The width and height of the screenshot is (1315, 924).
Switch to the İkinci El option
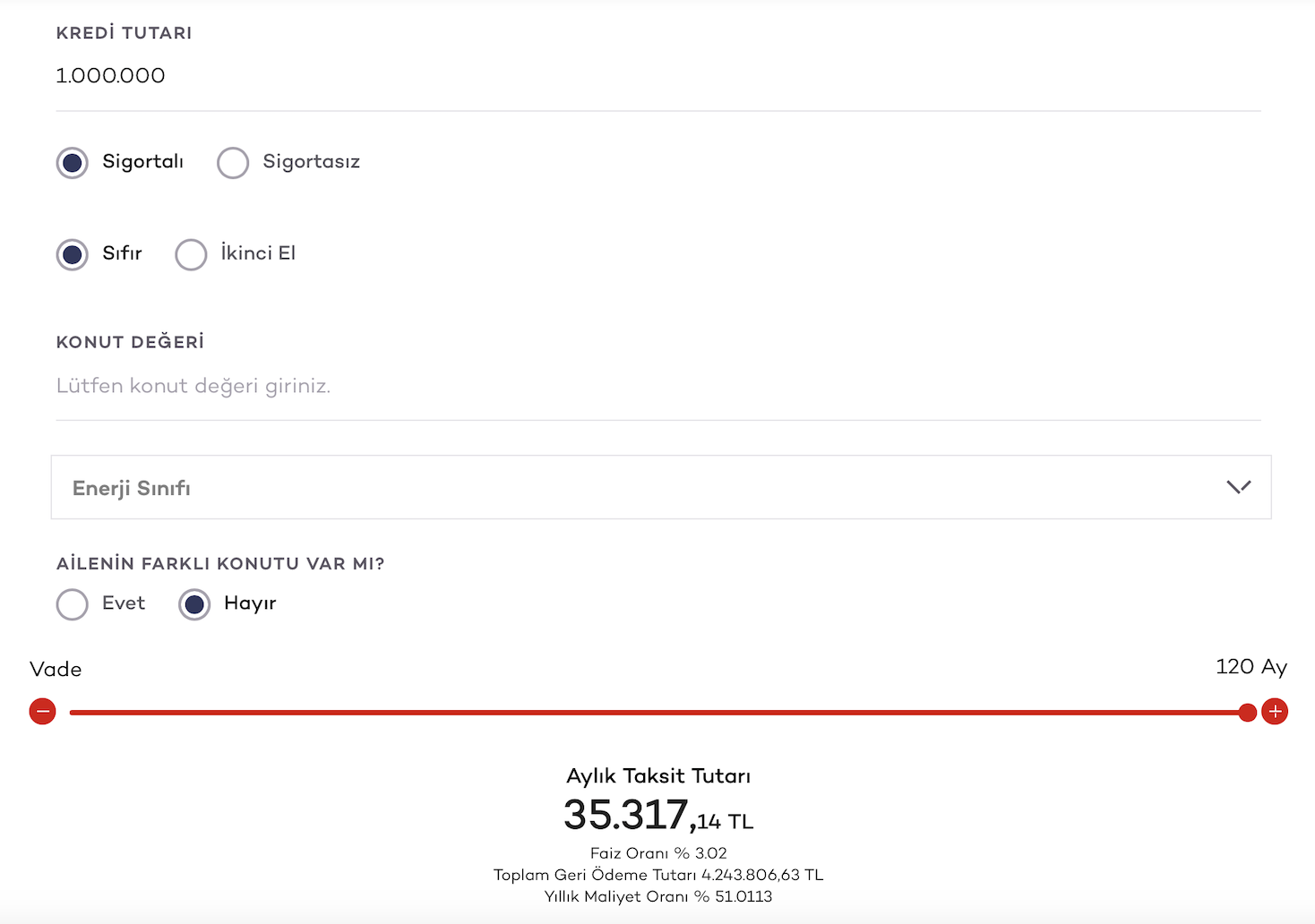191,254
